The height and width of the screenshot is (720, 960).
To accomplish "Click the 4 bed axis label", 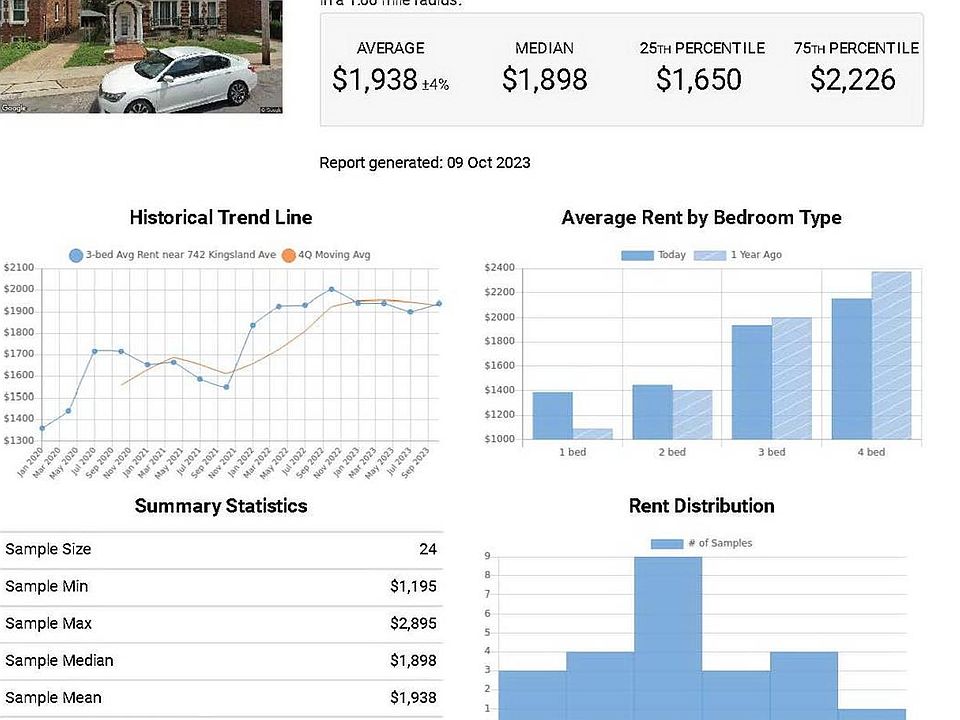I will (871, 452).
